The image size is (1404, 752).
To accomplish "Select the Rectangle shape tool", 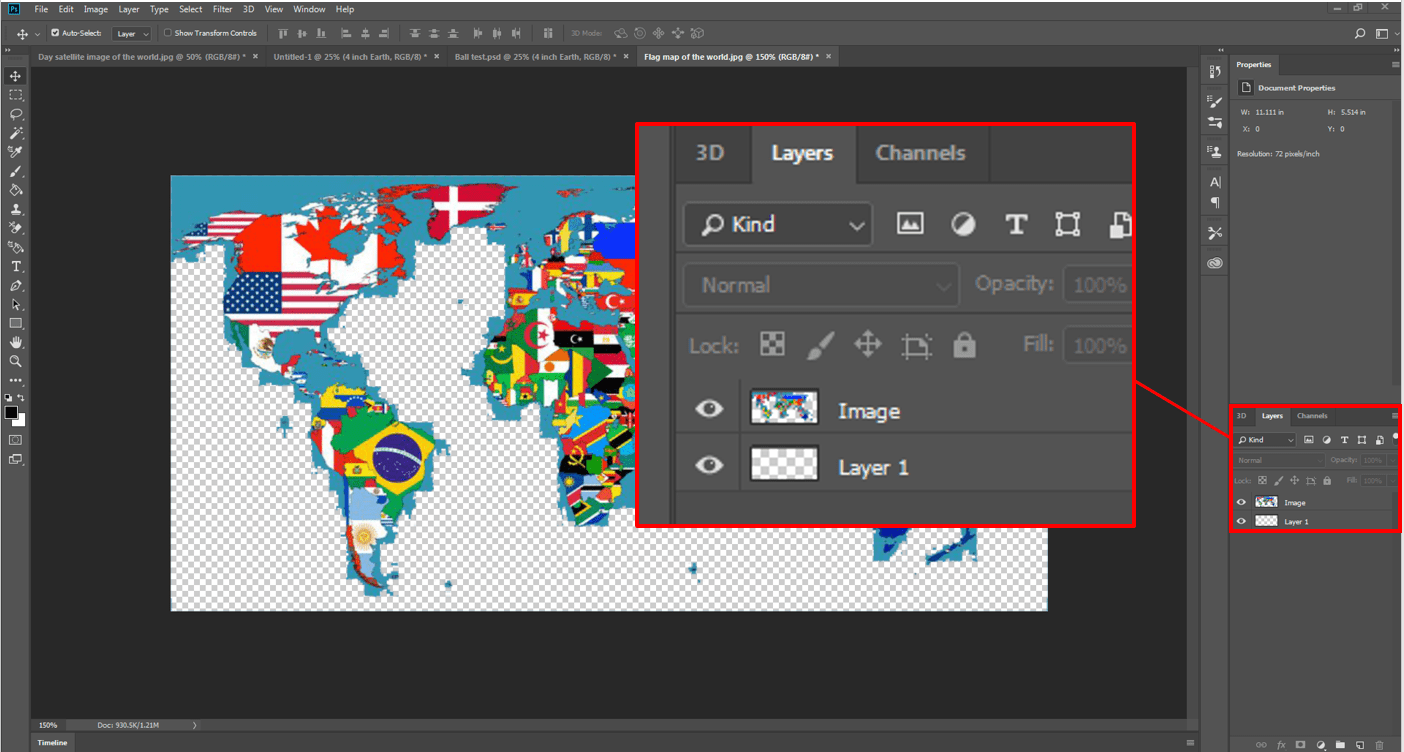I will tap(15, 323).
